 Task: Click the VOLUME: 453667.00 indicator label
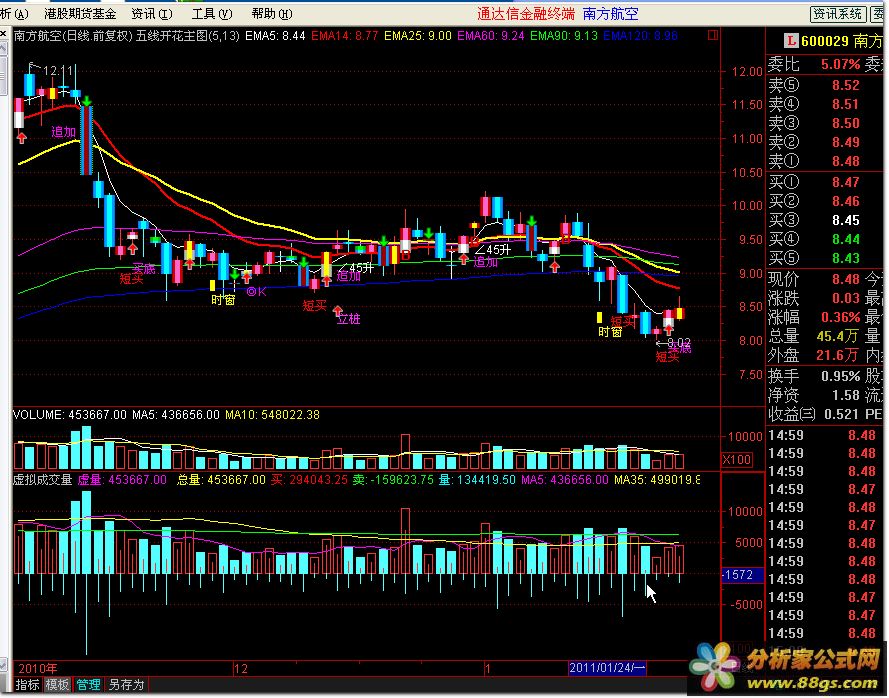click(x=70, y=415)
